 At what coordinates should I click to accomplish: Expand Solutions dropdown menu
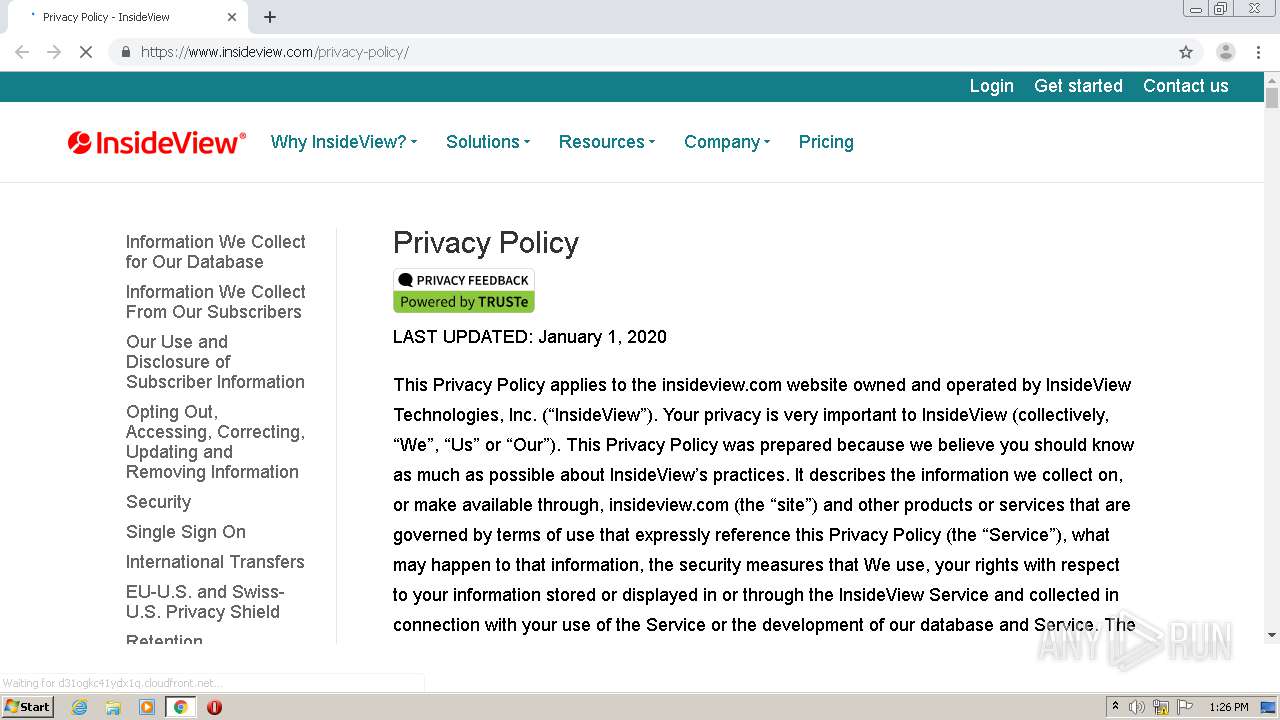488,142
